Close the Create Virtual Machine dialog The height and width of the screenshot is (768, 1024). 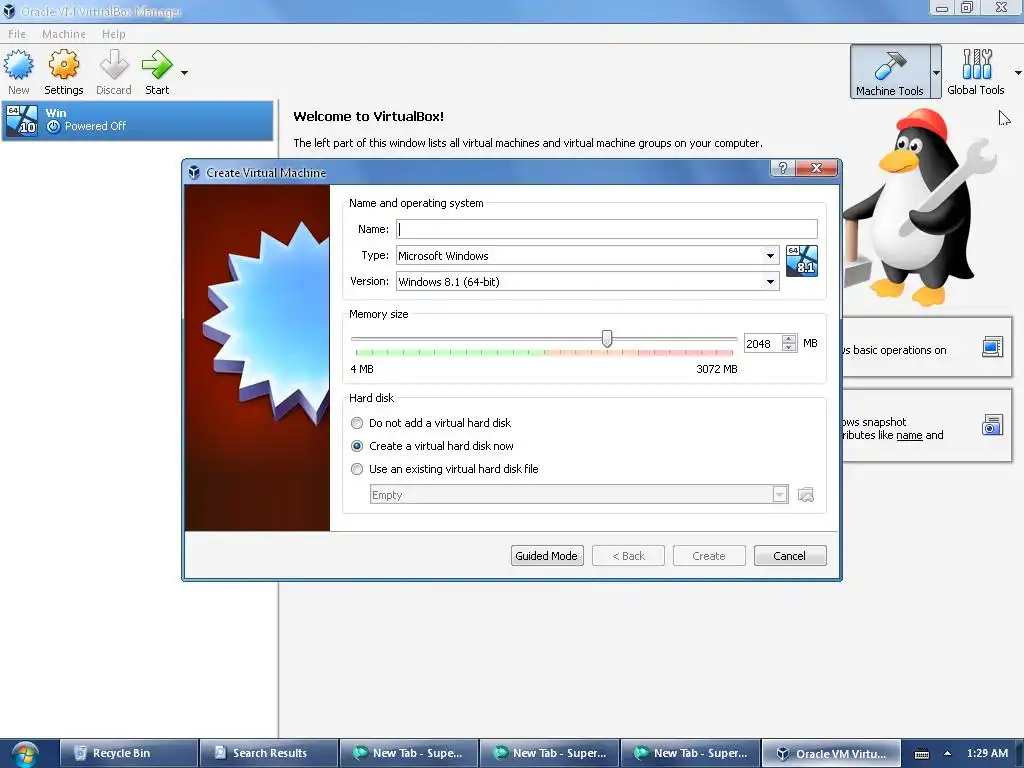tap(816, 168)
